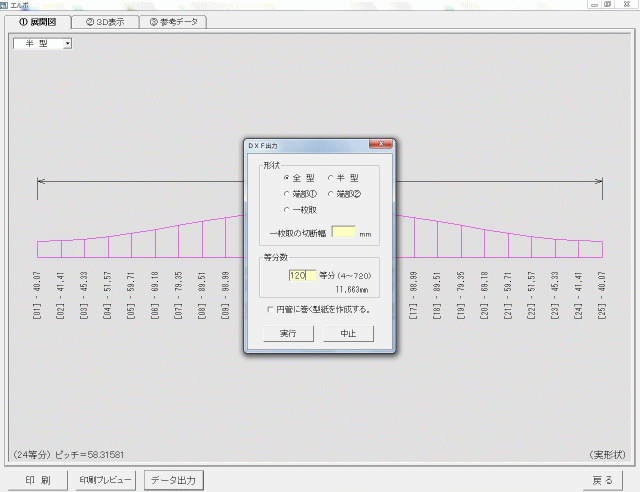Screen dimensions: 640x492
Task: Click the 11.663mm value in dialog
Action: point(352,289)
